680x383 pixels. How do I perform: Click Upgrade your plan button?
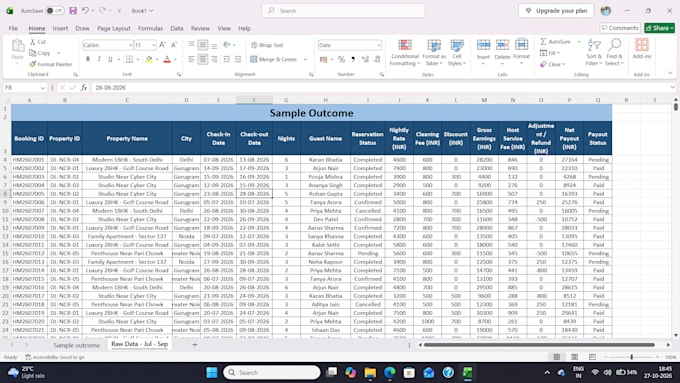[556, 10]
